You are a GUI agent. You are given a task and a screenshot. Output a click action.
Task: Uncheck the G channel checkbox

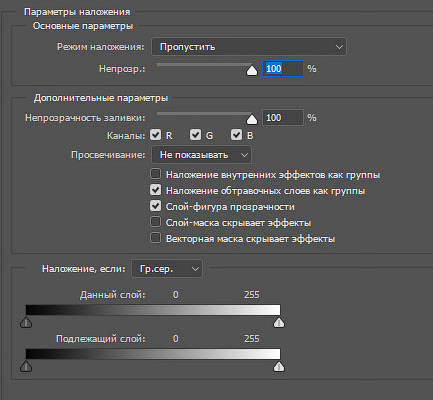click(x=195, y=135)
